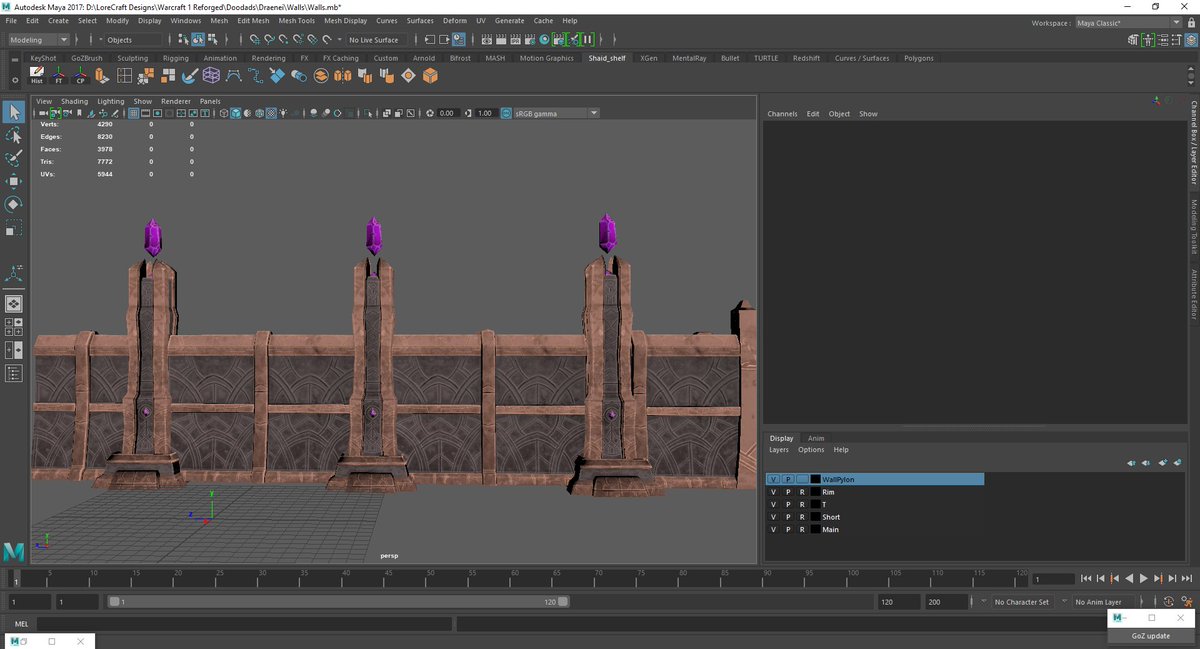The width and height of the screenshot is (1200, 649).
Task: Activate the Paint Effects brush shelf icon
Action: (188, 73)
